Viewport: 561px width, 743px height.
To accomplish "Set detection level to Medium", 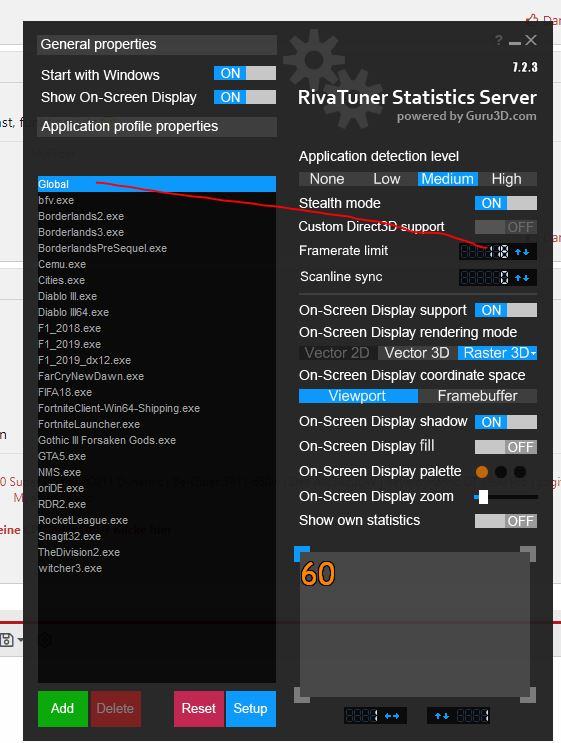I will click(x=447, y=179).
